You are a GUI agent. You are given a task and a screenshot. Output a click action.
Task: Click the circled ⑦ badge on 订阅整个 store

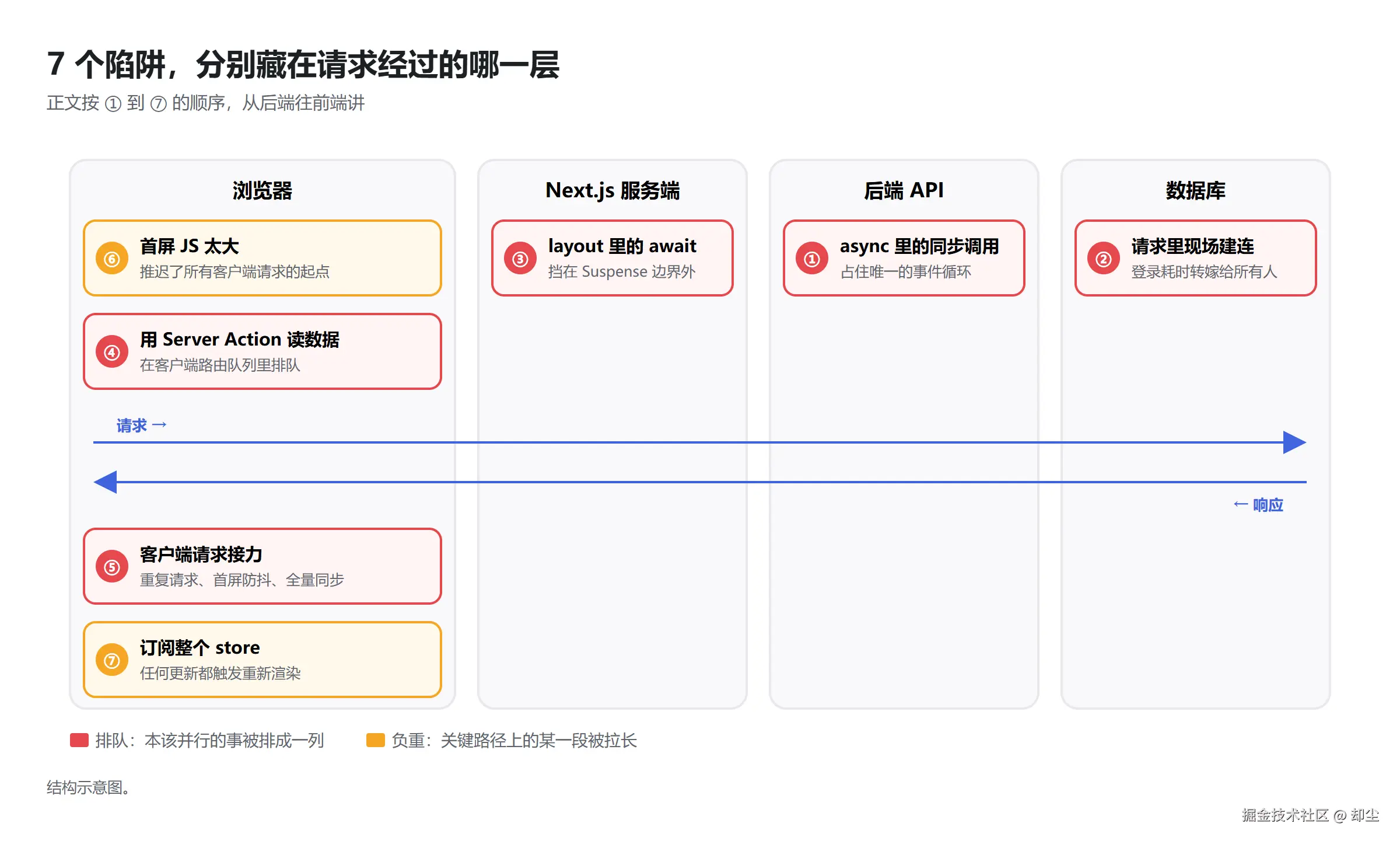[x=112, y=660]
